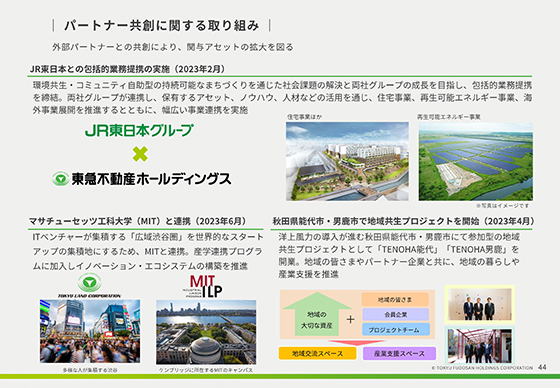Click paragraph starting ITベンチャーが集積する
Image resolution: width=560 pixels, height=388 pixels.
point(148,252)
